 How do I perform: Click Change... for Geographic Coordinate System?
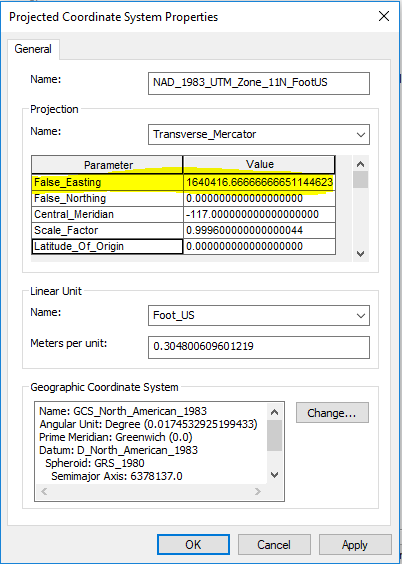(332, 413)
